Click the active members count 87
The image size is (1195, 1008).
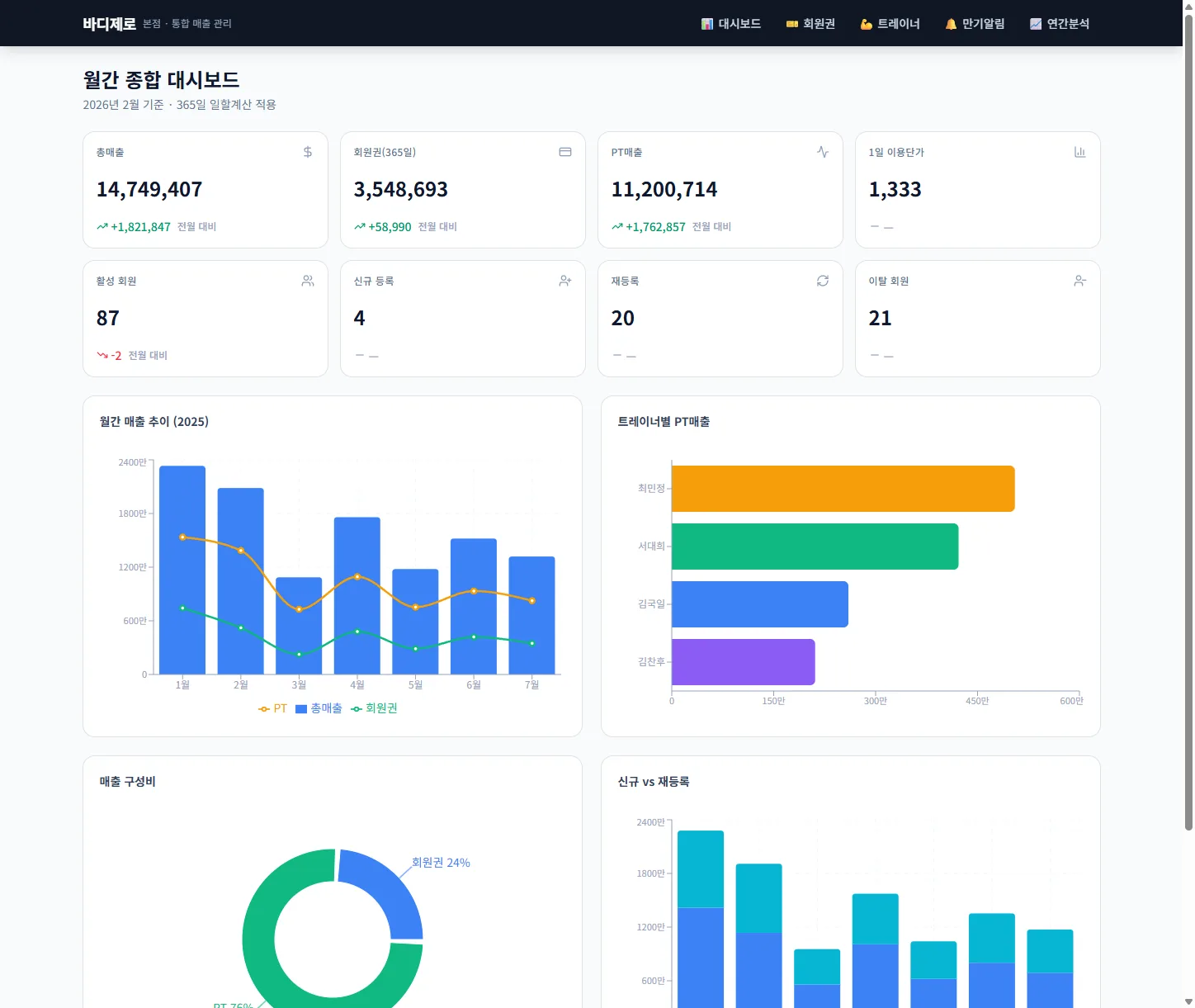[x=108, y=319]
